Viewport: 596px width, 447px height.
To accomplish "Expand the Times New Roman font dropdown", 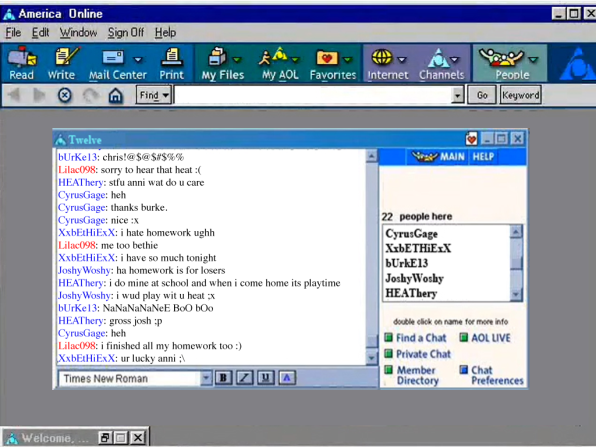I will (206, 378).
